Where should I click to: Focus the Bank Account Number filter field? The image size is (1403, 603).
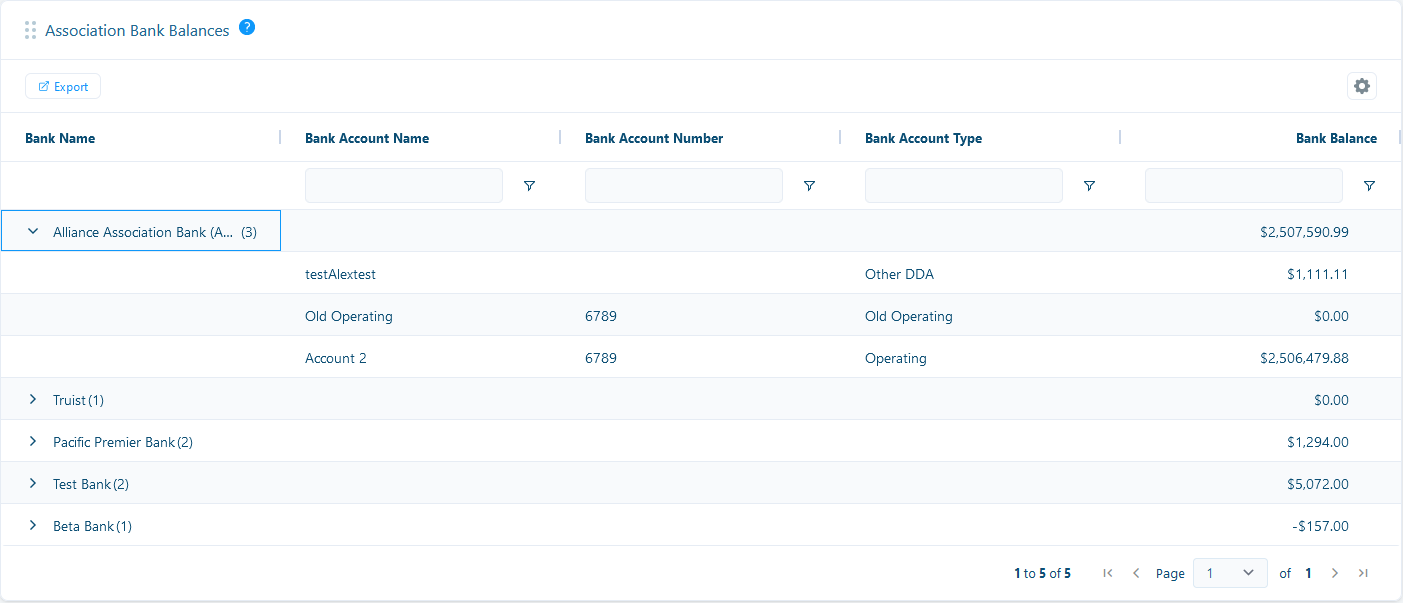coord(684,186)
